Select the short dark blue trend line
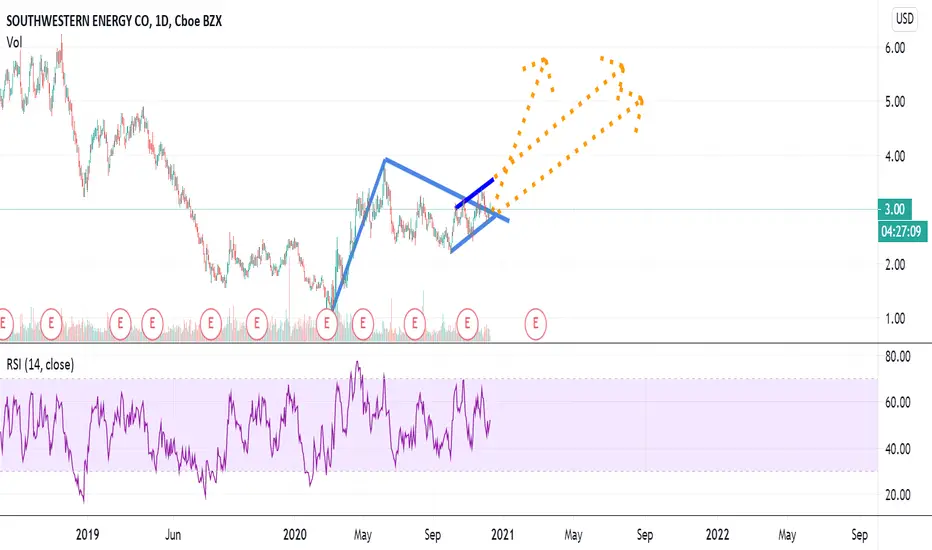This screenshot has height=550, width=932. tap(475, 193)
